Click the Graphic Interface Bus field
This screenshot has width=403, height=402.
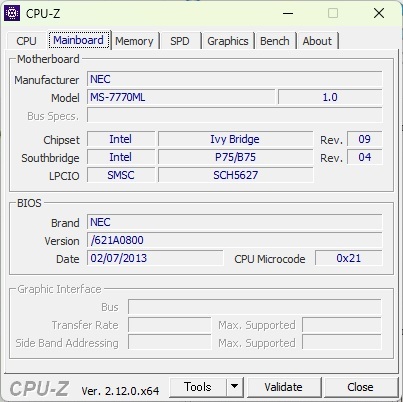[255, 307]
